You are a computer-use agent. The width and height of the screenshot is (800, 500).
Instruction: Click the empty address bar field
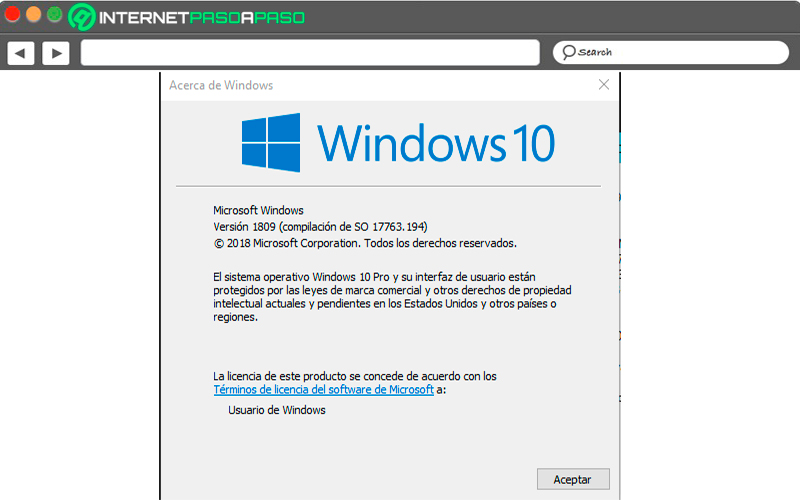310,53
